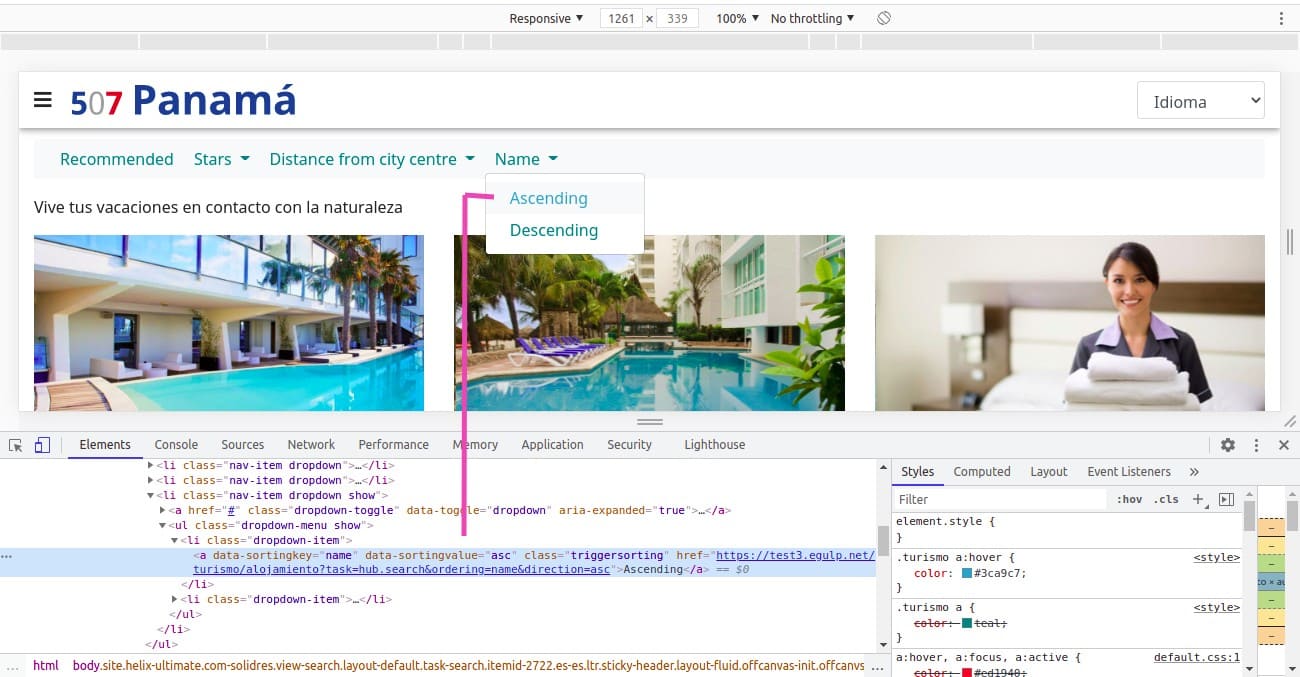Click the Recommended sort link
This screenshot has width=1300, height=677.
pyautogui.click(x=116, y=159)
